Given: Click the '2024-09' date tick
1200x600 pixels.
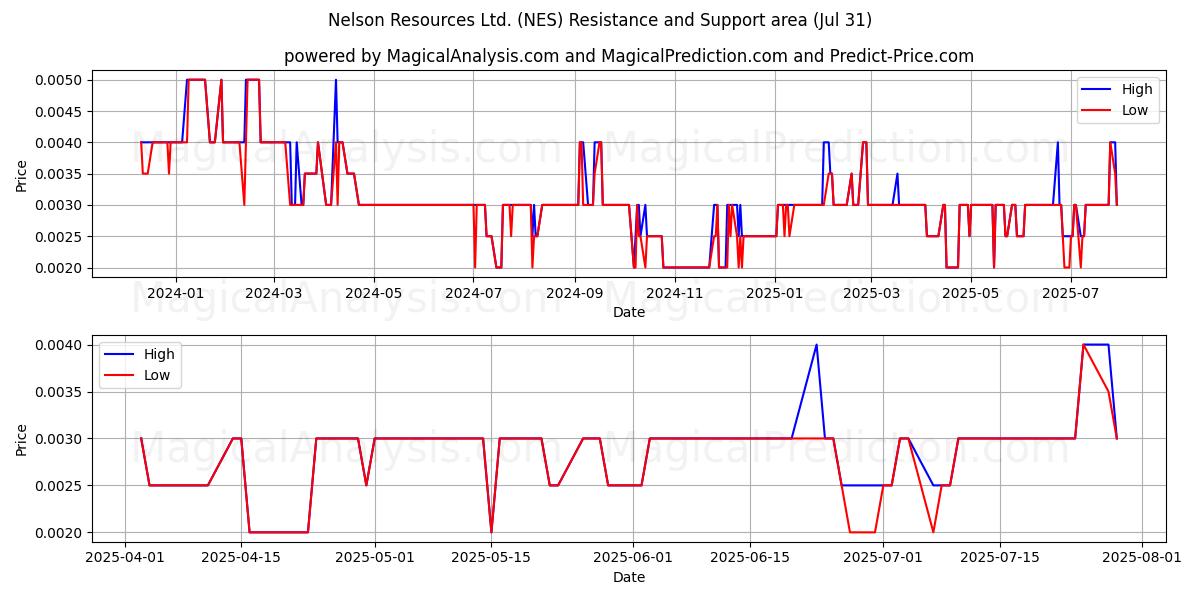Looking at the screenshot, I should pos(575,293).
